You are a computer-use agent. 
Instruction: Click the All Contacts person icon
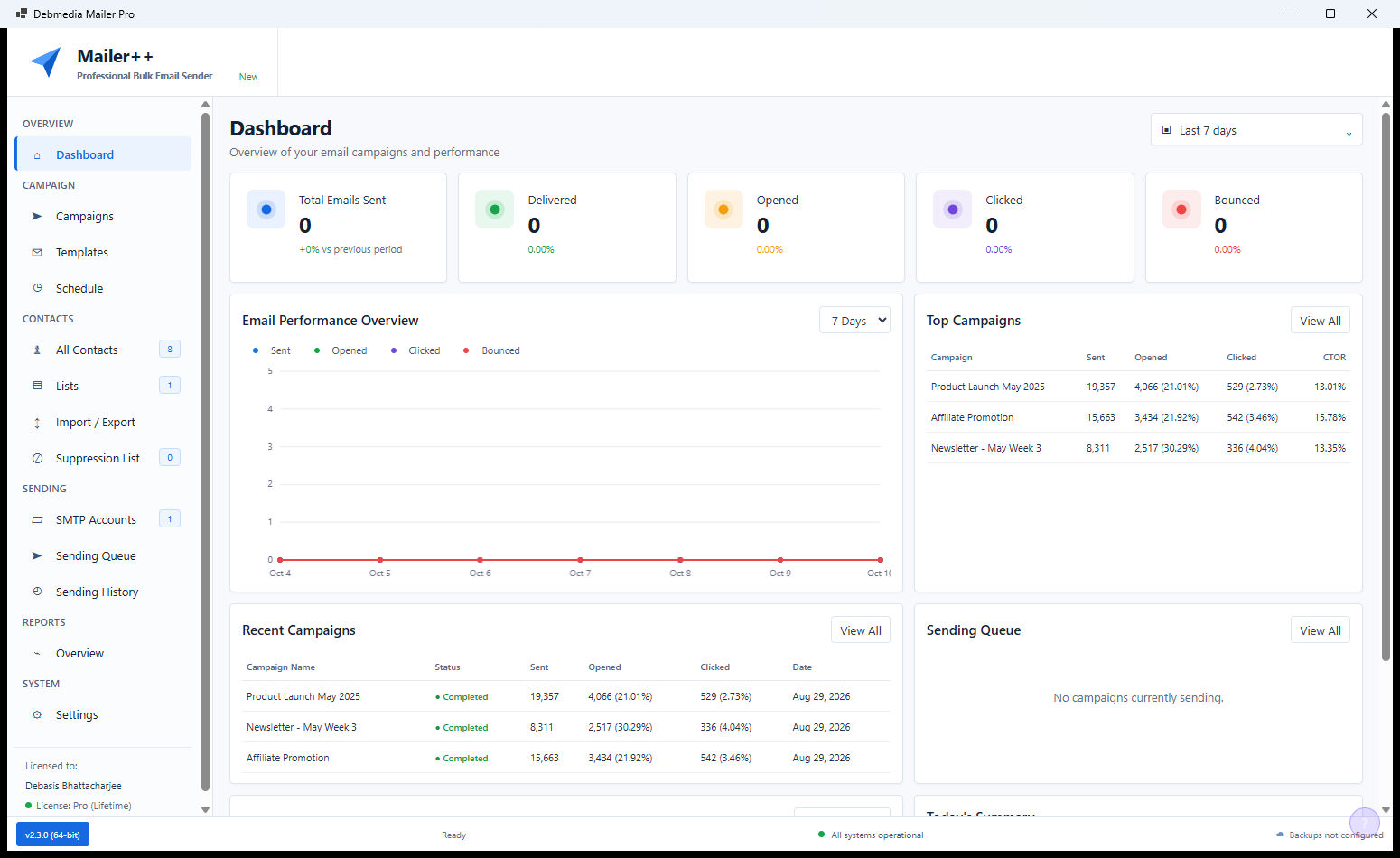pos(37,350)
